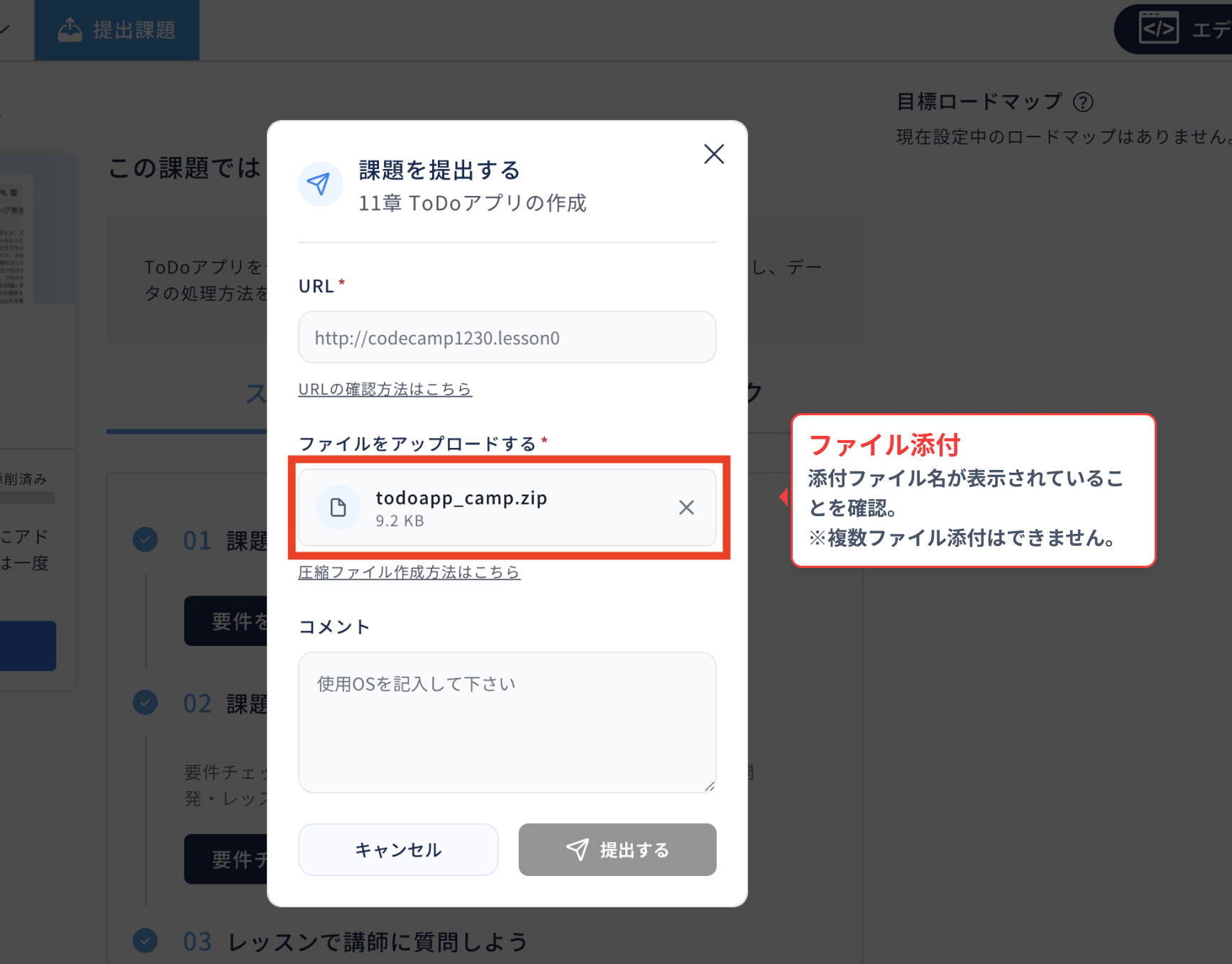Click the 提出する submit button
Viewport: 1232px width, 964px height.
click(x=617, y=850)
